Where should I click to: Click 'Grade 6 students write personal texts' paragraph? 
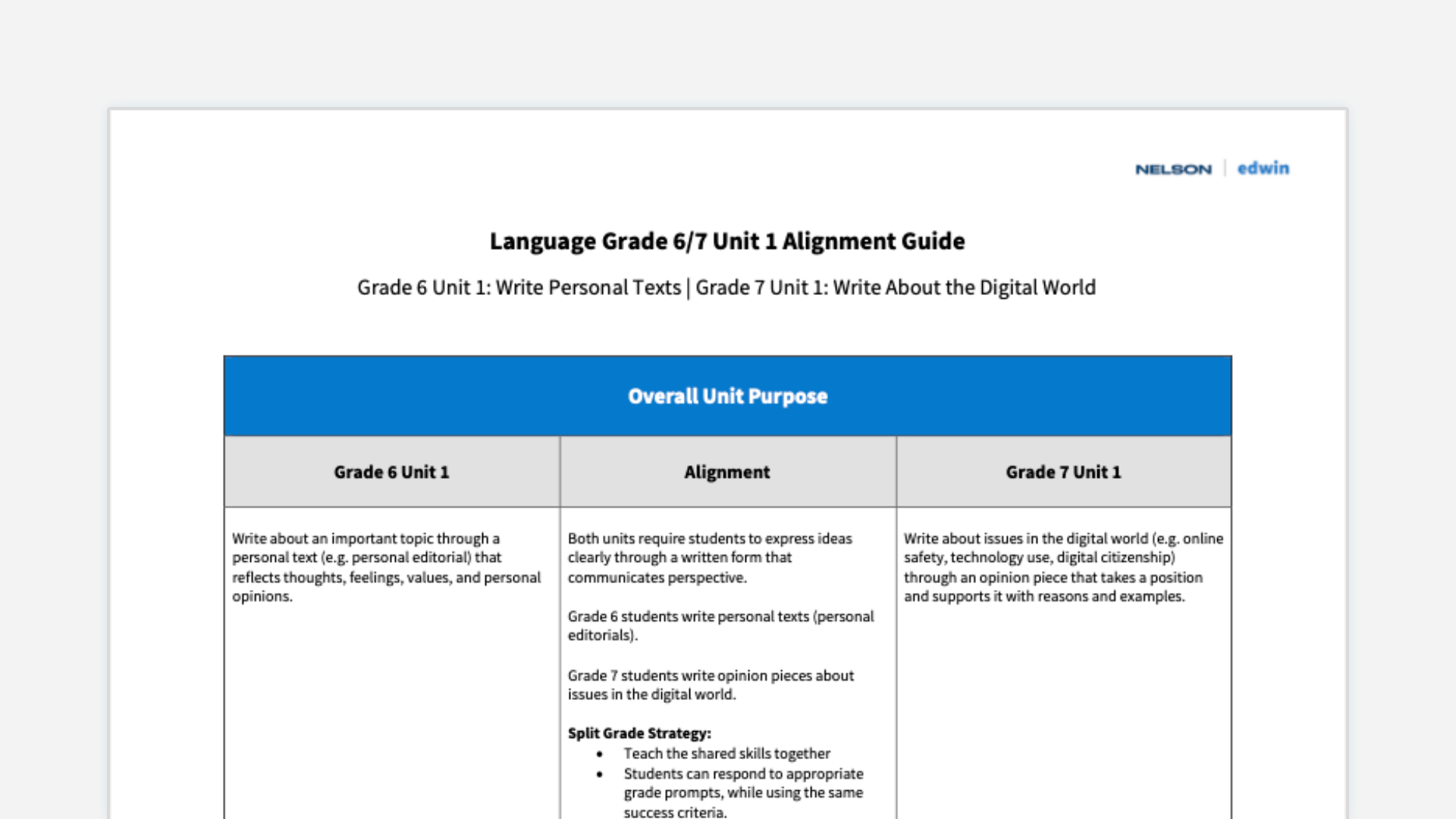(720, 626)
